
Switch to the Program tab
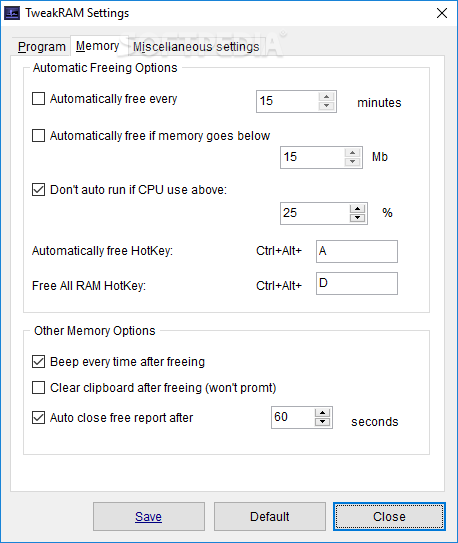coord(42,46)
